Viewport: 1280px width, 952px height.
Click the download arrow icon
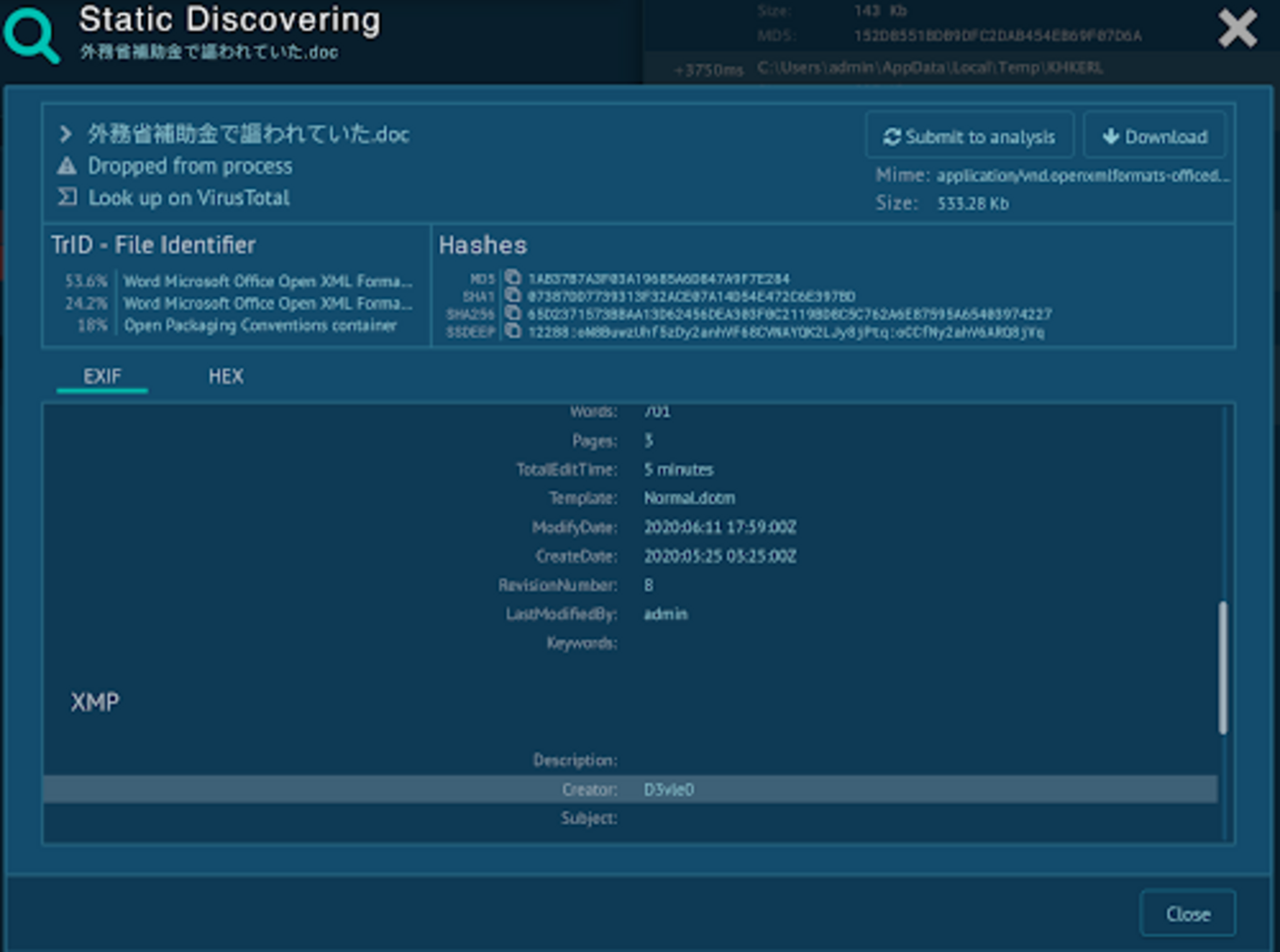point(1110,137)
